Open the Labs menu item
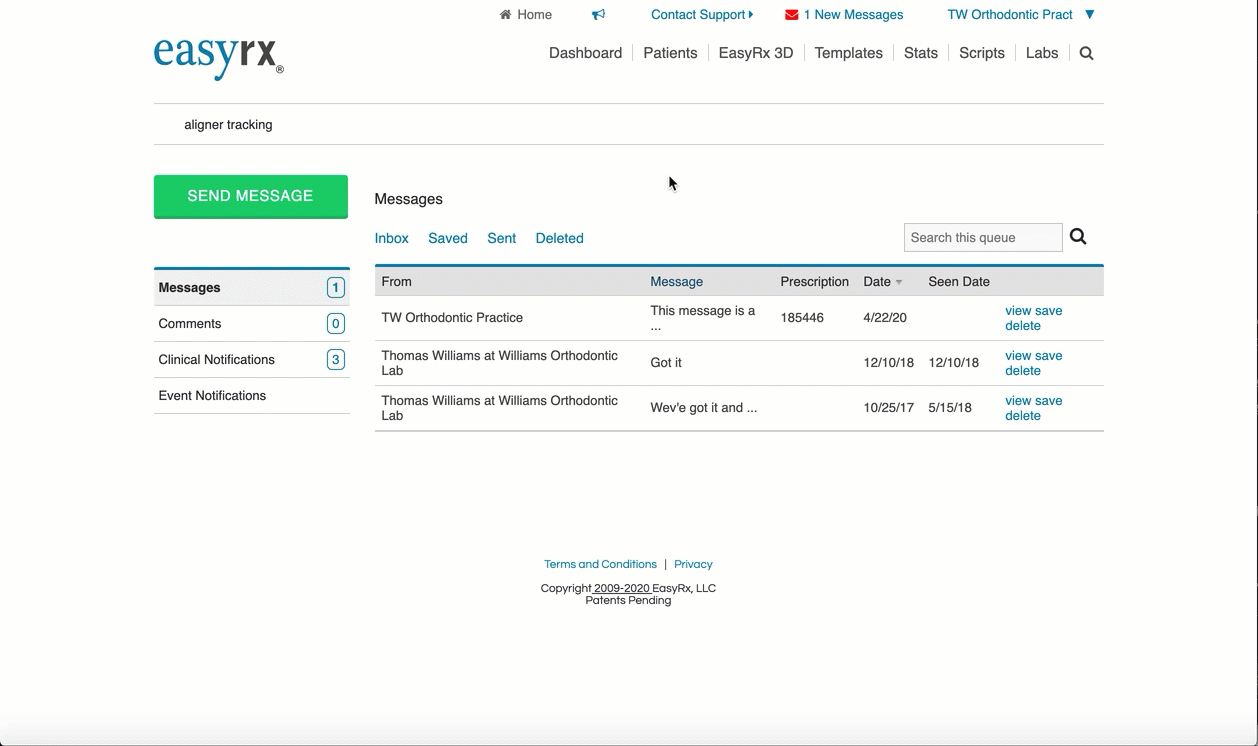Image resolution: width=1258 pixels, height=746 pixels. click(1042, 53)
